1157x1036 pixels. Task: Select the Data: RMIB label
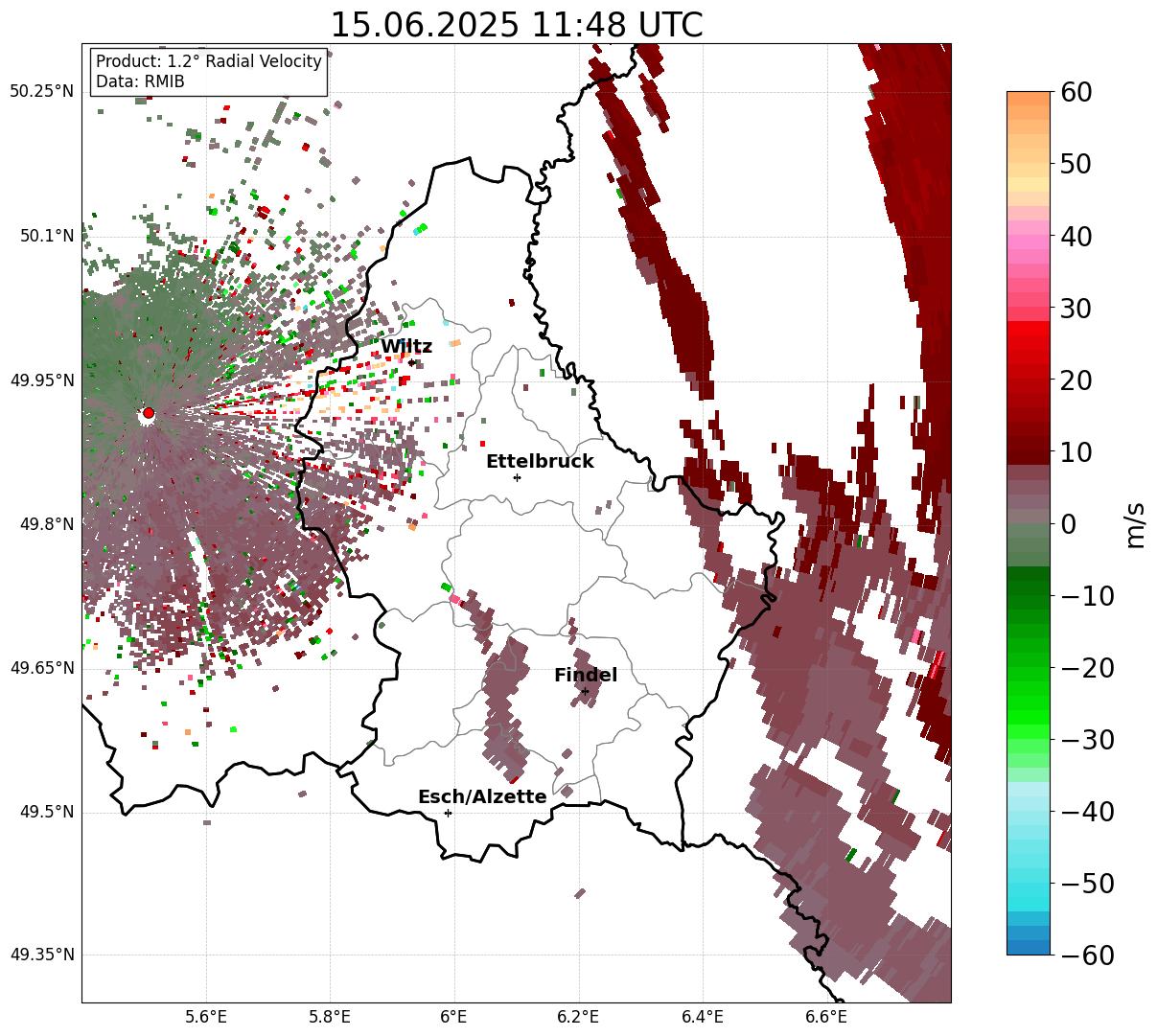pos(140,81)
